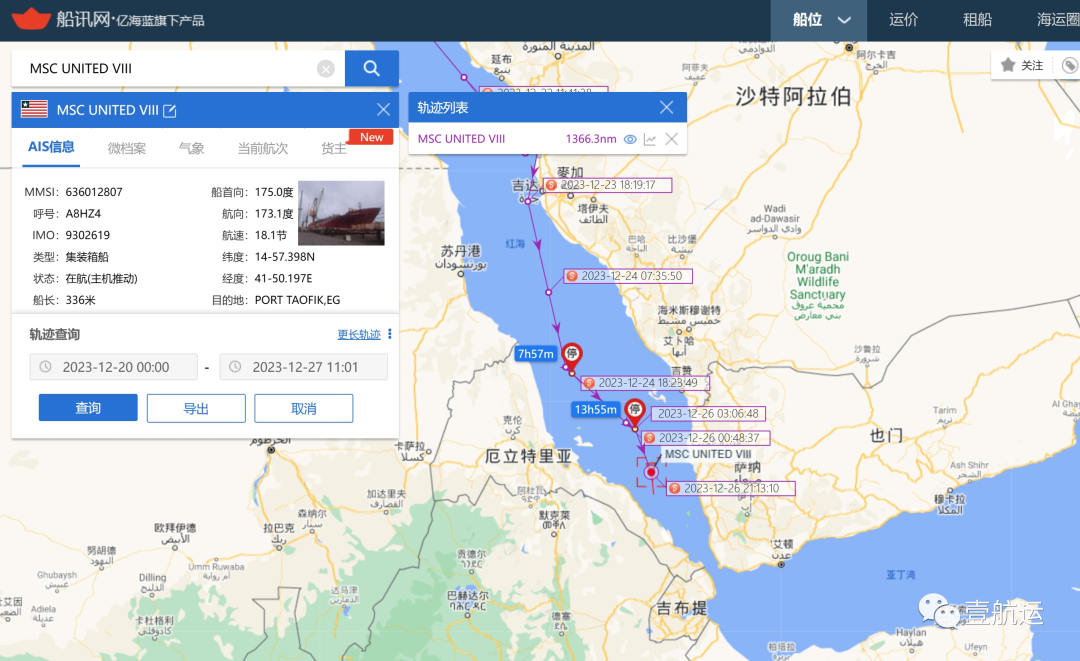The width and height of the screenshot is (1080, 661).
Task: Click track point 2023-12-26 00:48:37
Action: point(706,437)
